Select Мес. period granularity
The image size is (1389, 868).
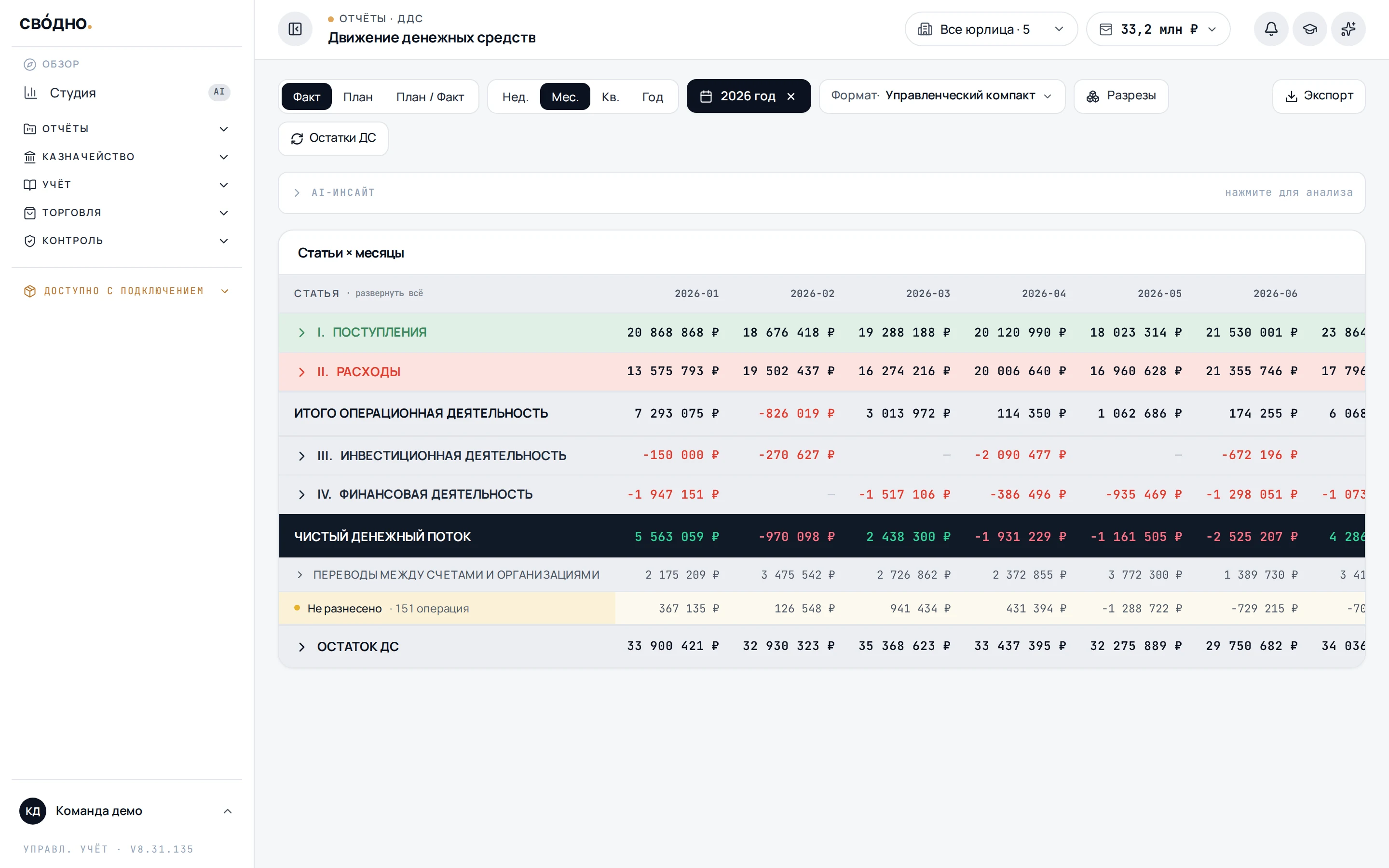coord(565,96)
